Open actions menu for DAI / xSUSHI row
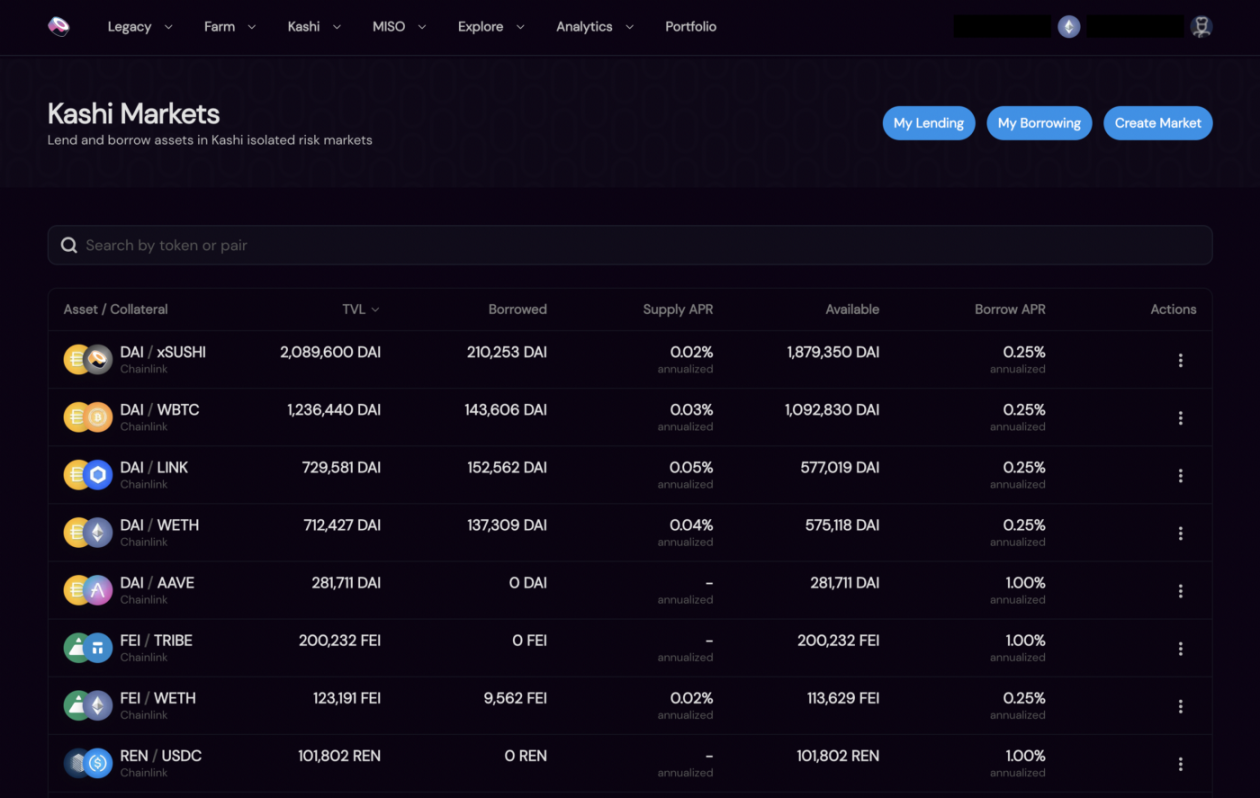1260x798 pixels. (x=1180, y=360)
